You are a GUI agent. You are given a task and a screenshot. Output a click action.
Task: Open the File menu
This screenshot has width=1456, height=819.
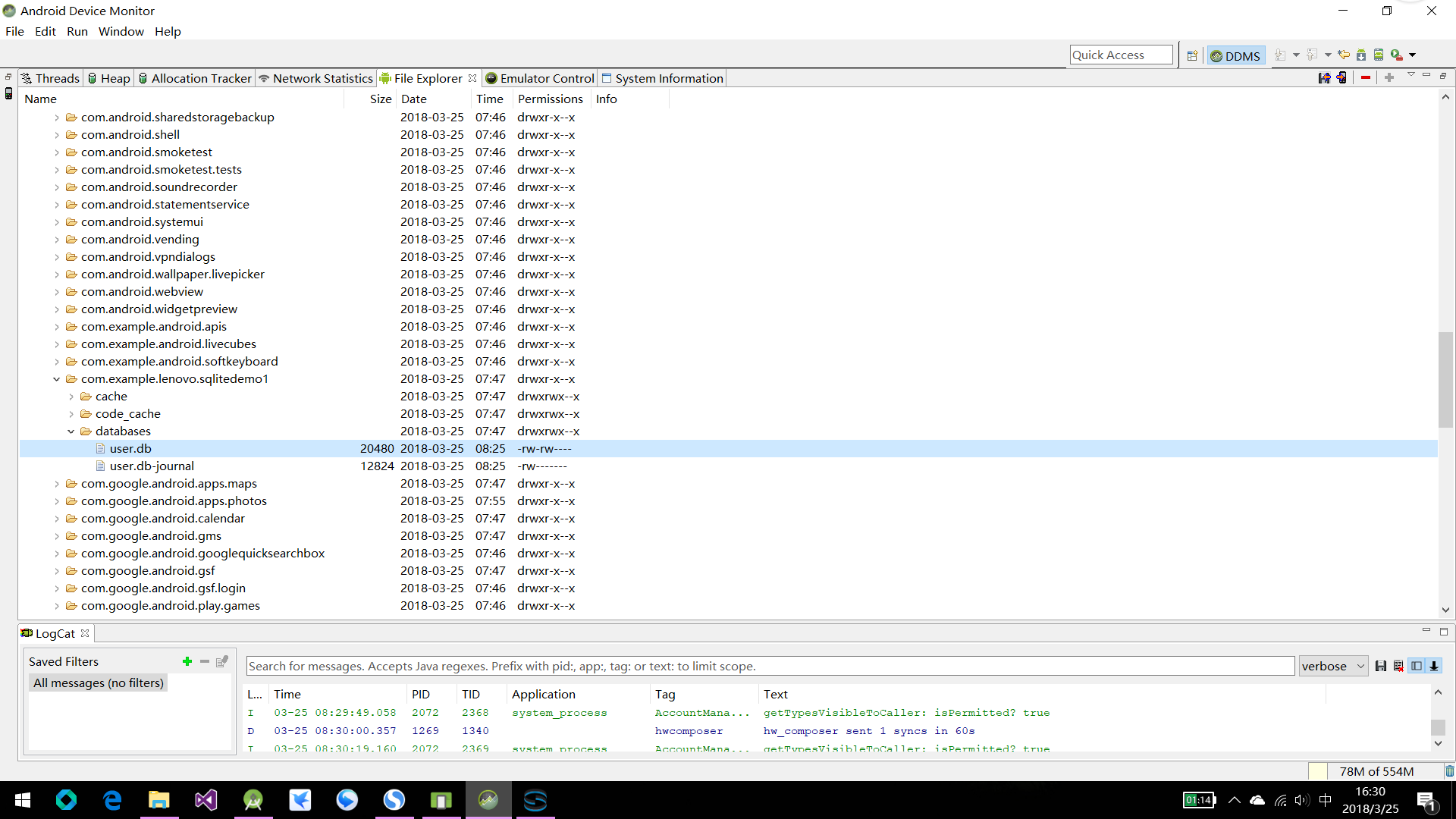[x=14, y=31]
